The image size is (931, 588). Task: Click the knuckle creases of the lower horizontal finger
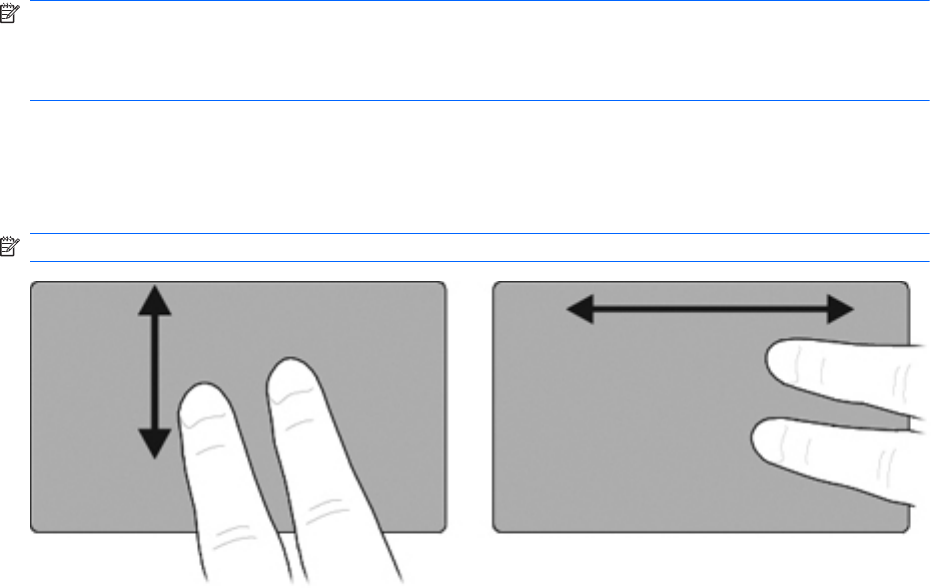(x=886, y=466)
